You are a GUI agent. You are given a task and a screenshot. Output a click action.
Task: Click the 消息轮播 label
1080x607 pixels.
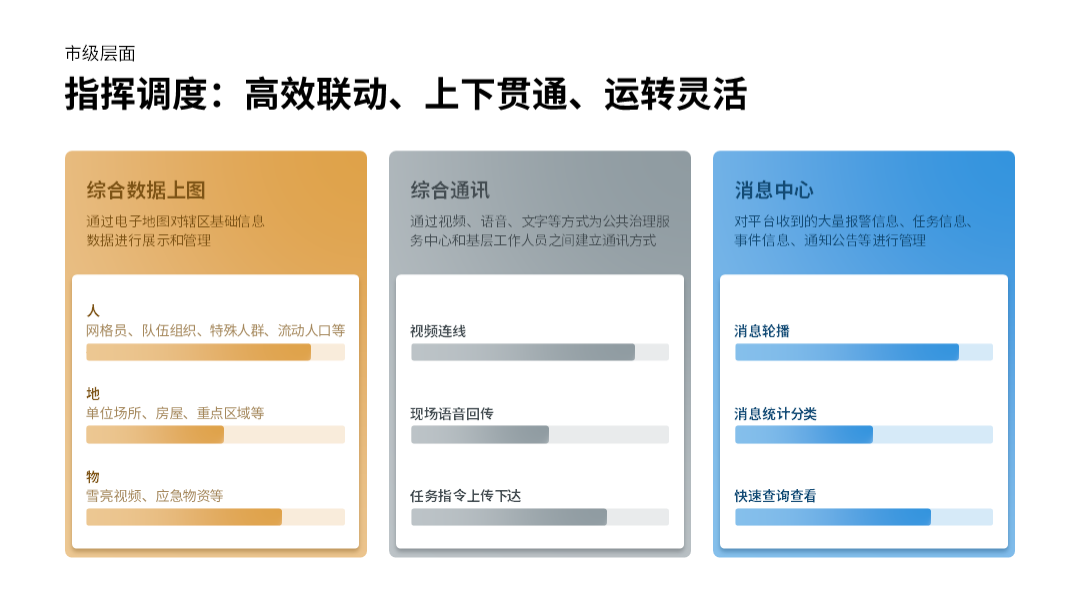pyautogui.click(x=762, y=331)
